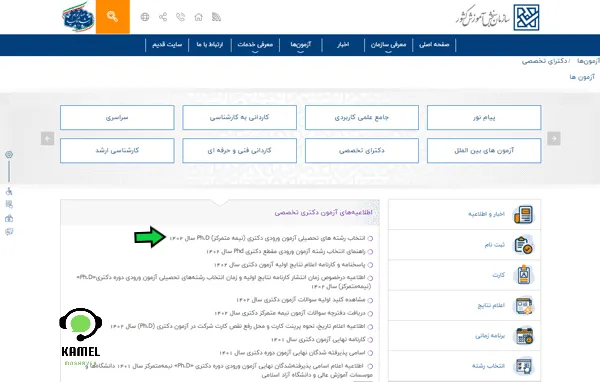The image size is (600, 382).
Task: Select the کاردانی فنی و حرفه ای tile
Action: click(239, 150)
